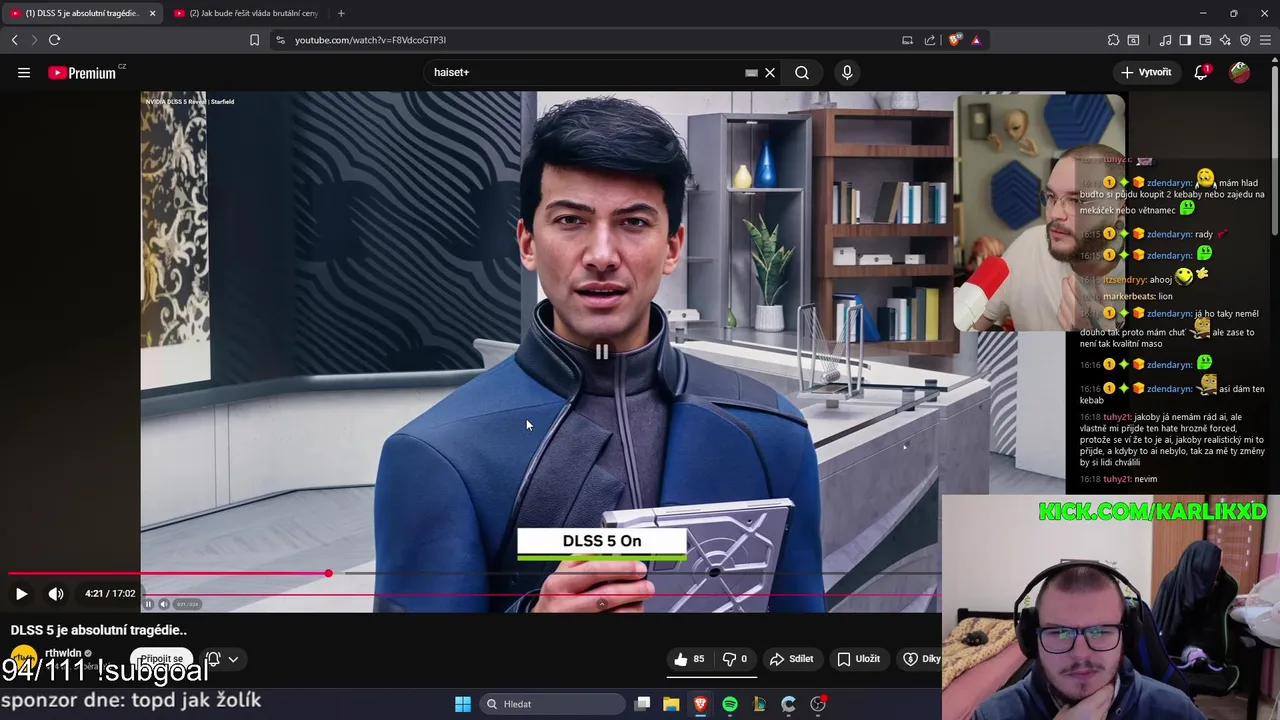1280x720 pixels.
Task: Open the rthwldn channel avatar
Action: click(x=23, y=659)
